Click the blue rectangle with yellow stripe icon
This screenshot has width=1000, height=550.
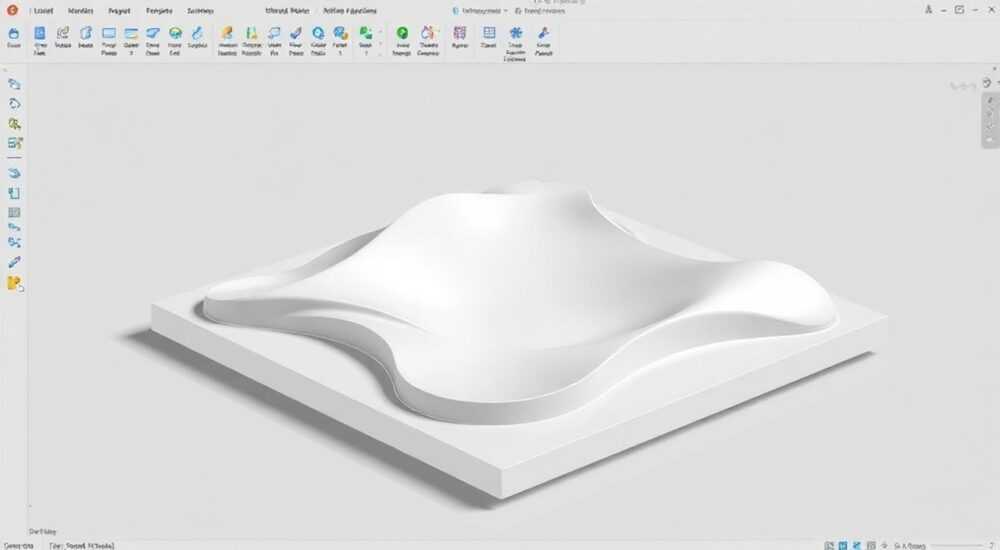tap(131, 33)
